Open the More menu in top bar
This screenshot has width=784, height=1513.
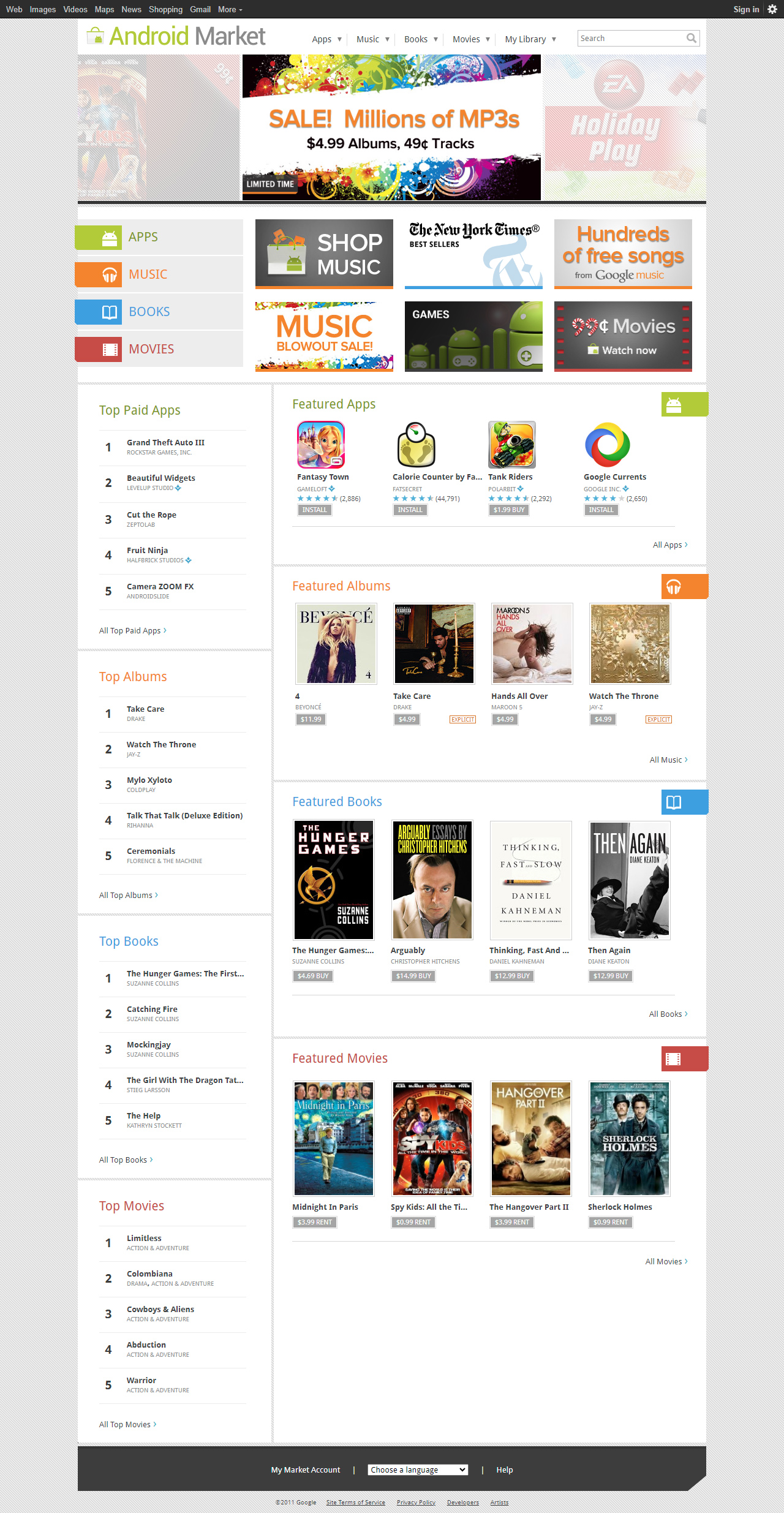click(x=230, y=9)
